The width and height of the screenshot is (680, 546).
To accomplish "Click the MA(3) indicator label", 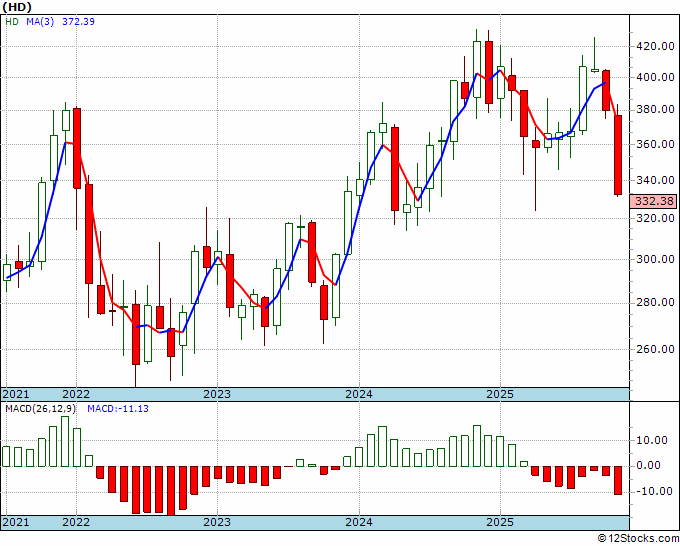I will 40,21.
